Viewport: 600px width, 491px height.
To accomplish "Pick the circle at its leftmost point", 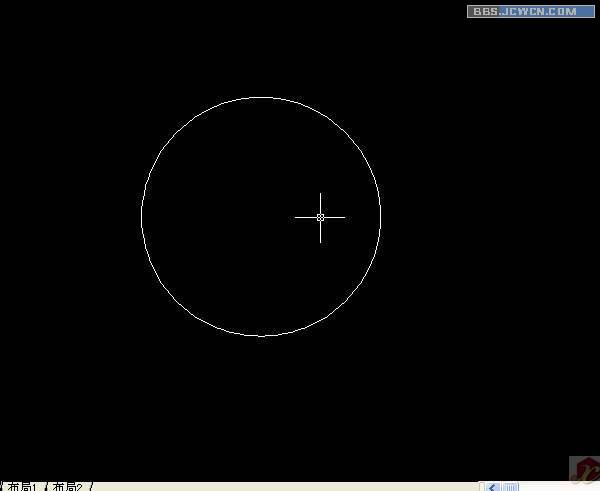I will (x=141, y=216).
